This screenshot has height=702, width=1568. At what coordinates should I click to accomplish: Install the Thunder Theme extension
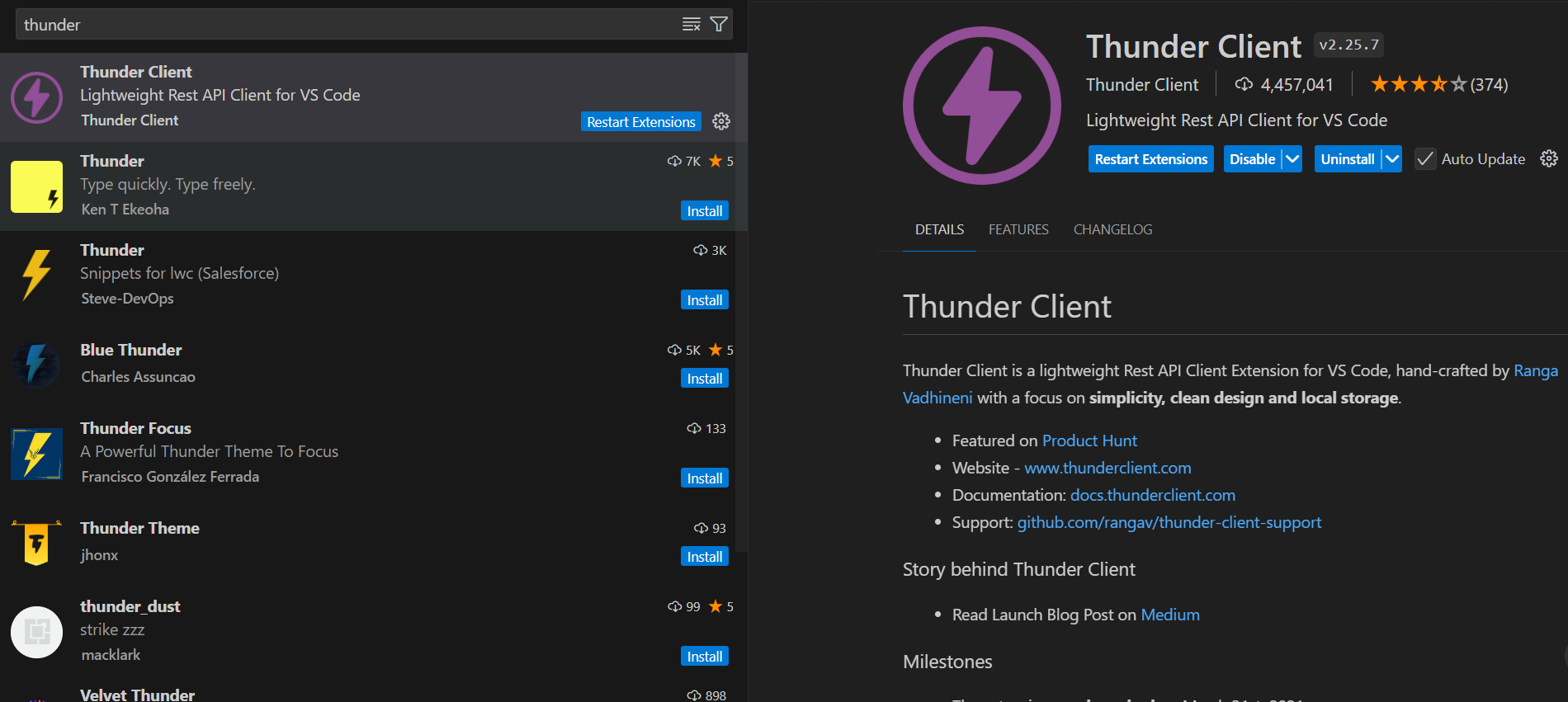coord(705,557)
